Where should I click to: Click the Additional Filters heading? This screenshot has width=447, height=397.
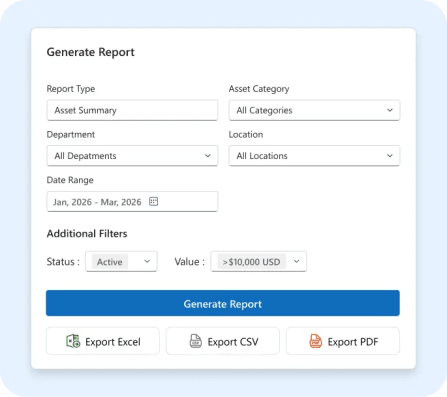[87, 234]
